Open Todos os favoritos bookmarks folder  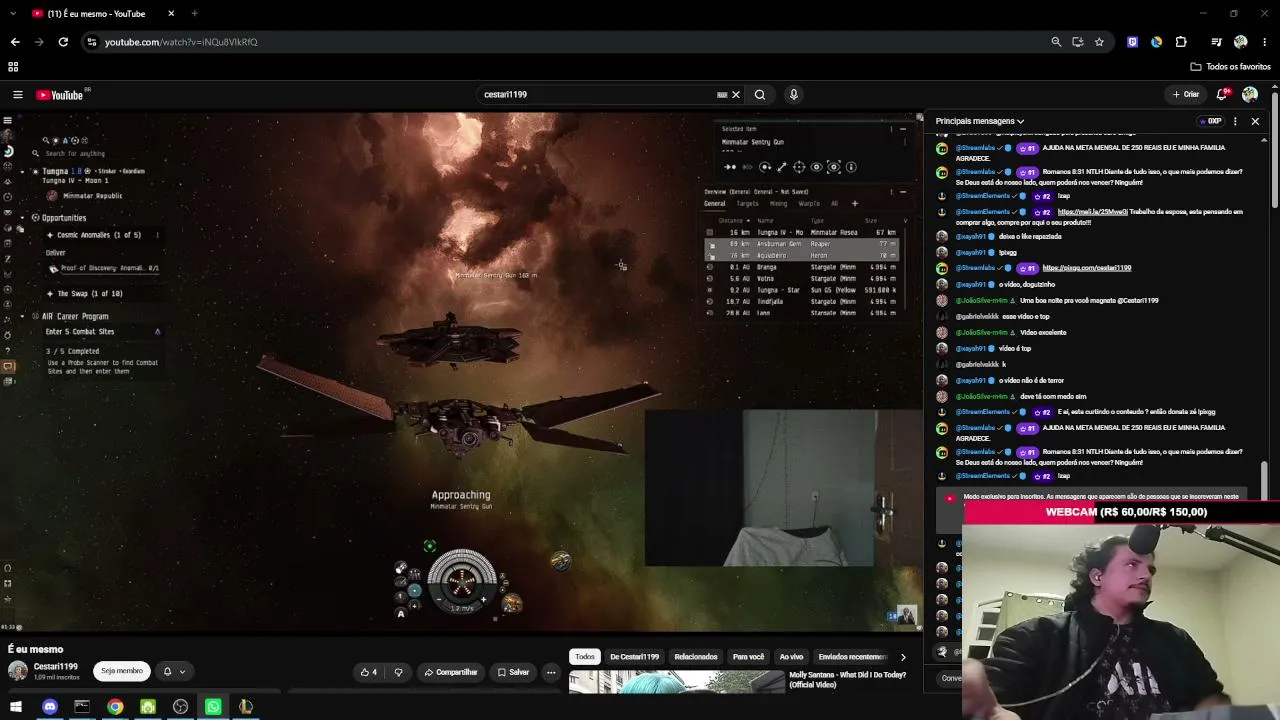(x=1230, y=67)
